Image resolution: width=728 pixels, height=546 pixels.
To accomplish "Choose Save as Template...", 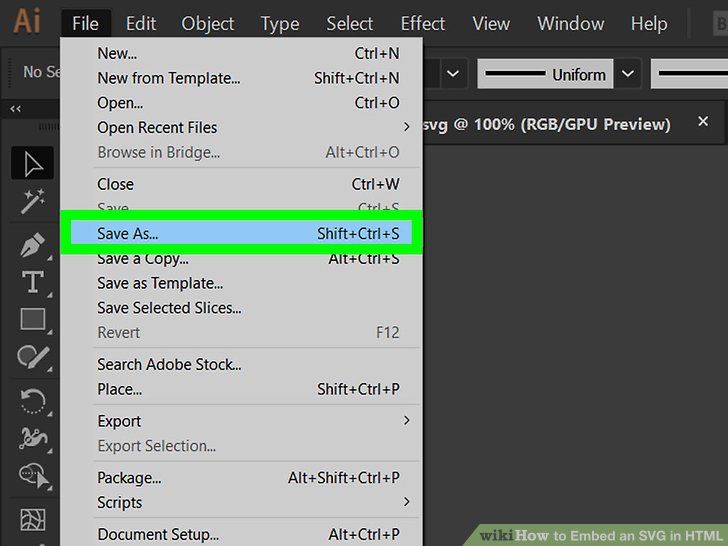I will (x=241, y=283).
